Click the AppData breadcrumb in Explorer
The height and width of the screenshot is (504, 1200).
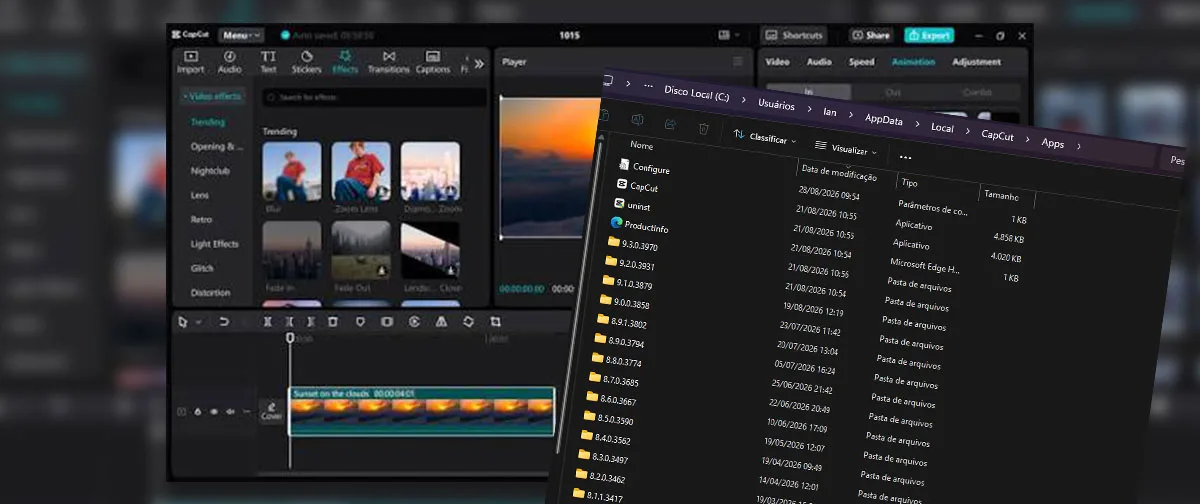[x=883, y=118]
